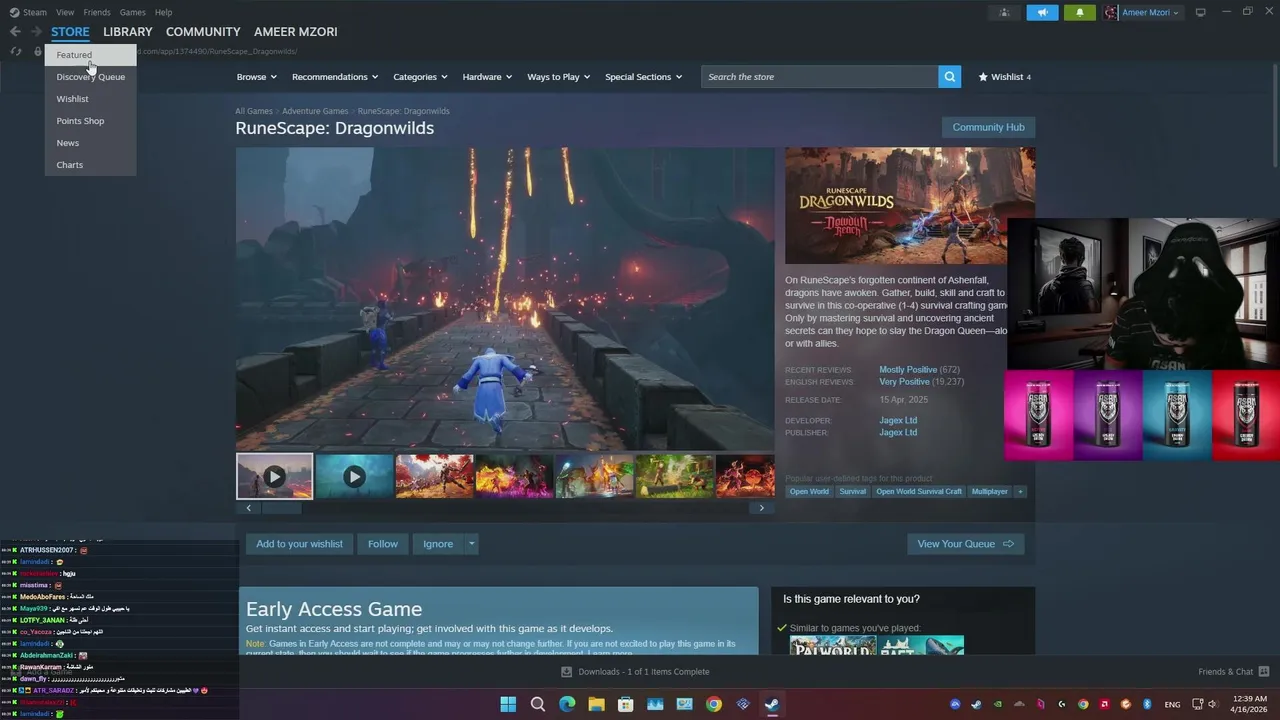Select Charts in the Store menu
The image size is (1280, 720).
(x=90, y=165)
